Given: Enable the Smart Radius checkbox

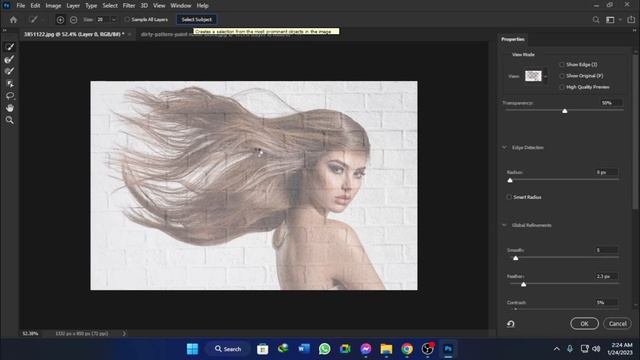Looking at the screenshot, I should (509, 197).
